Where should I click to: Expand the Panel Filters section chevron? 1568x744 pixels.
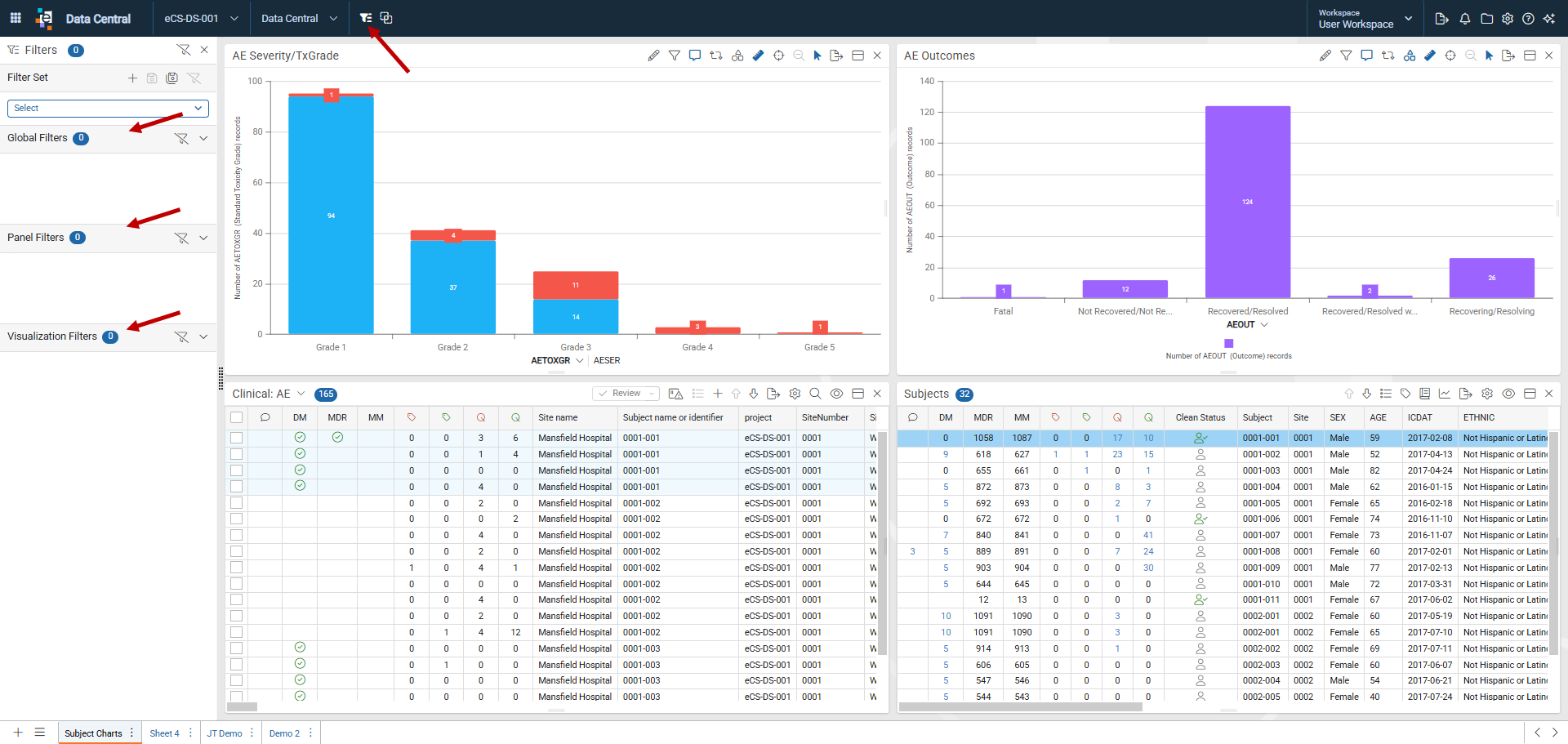click(203, 238)
